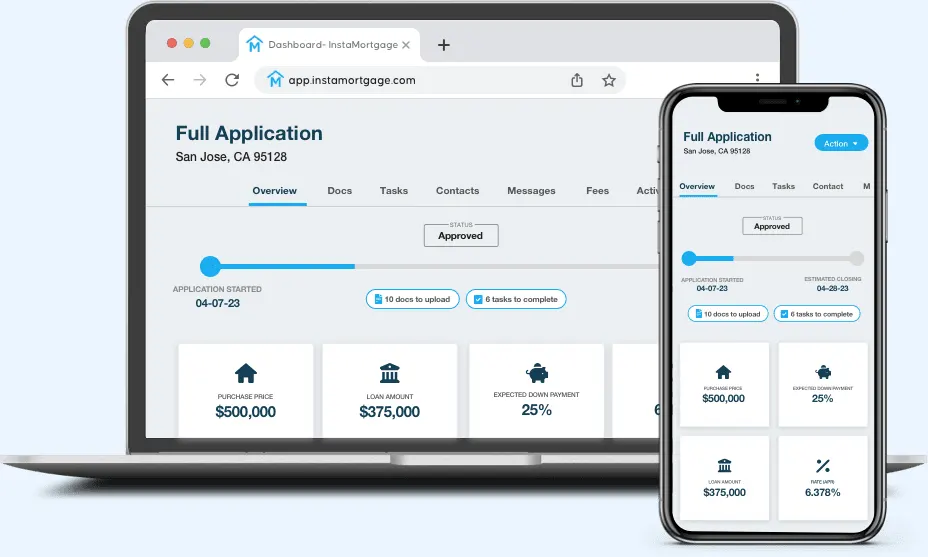Click the 10 docs to upload button on laptop
Viewport: 928px width, 557px height.
coord(412,299)
